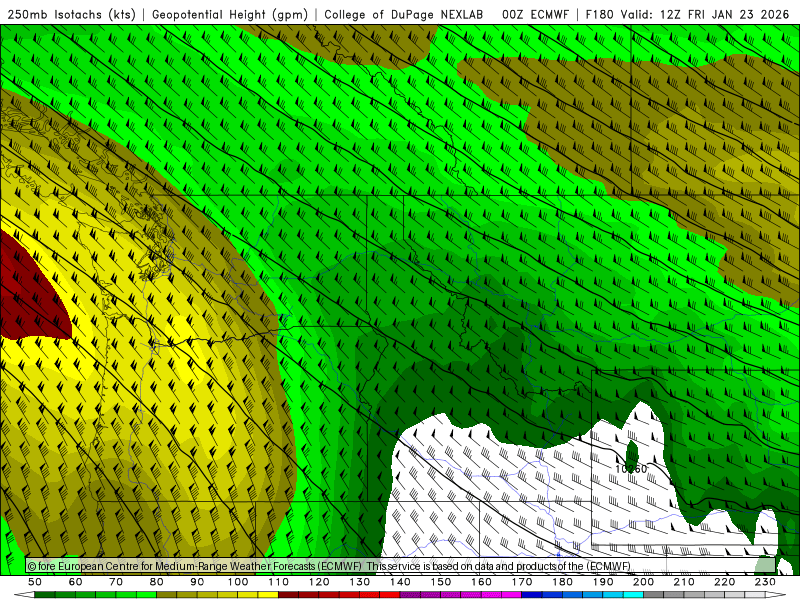Click the '140' value on the color scale

click(401, 582)
